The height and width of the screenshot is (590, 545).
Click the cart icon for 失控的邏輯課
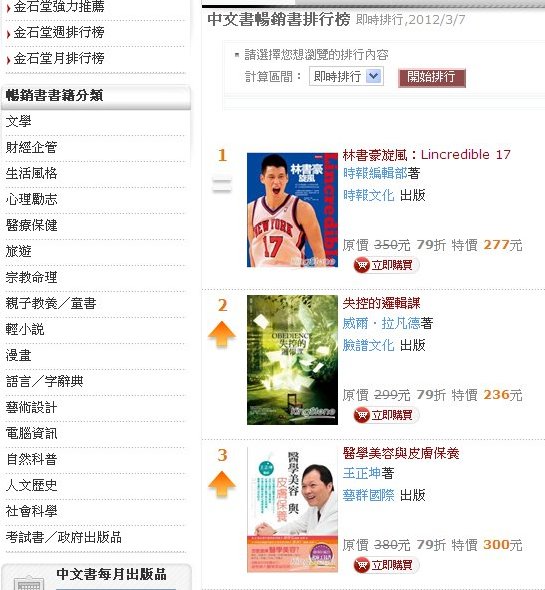pos(362,415)
